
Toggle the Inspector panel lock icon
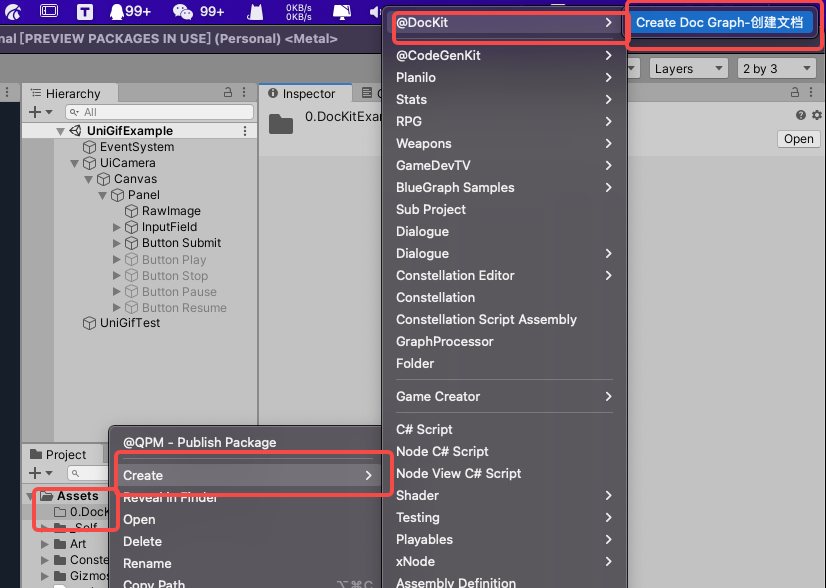click(795, 92)
